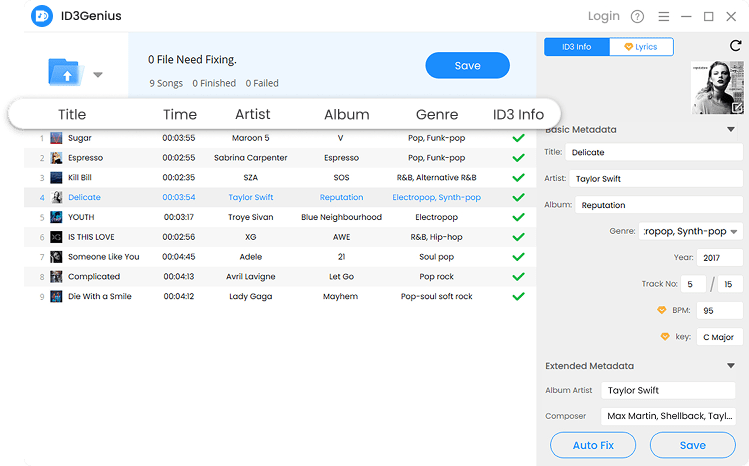Edit the total tracks field showing 15

731,284
